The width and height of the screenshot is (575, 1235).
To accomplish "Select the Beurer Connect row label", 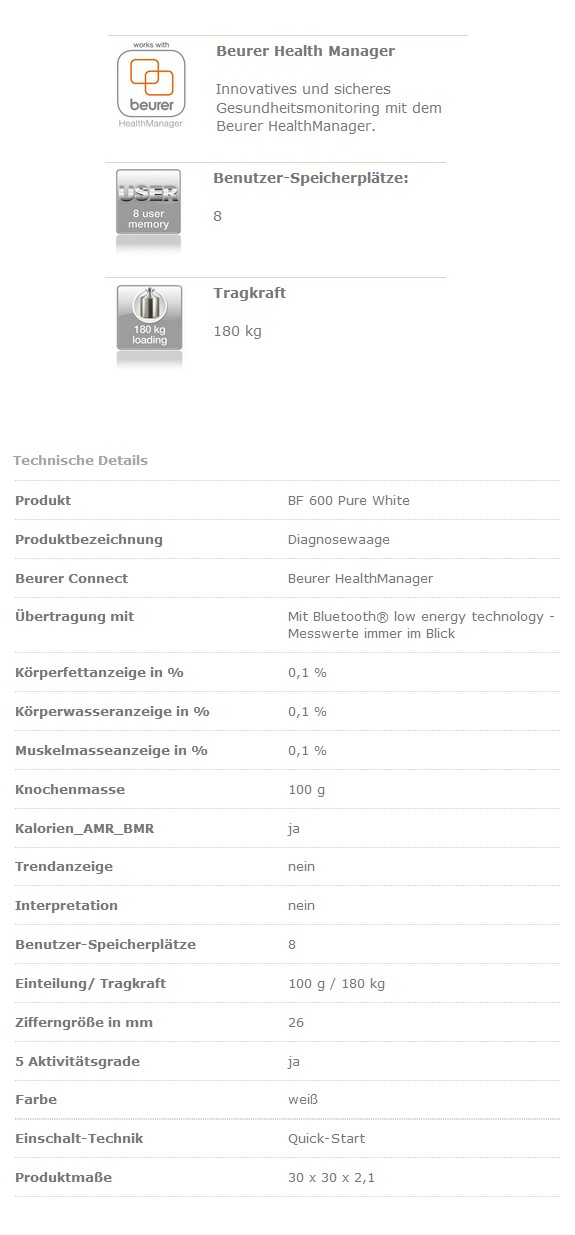I will tap(71, 578).
